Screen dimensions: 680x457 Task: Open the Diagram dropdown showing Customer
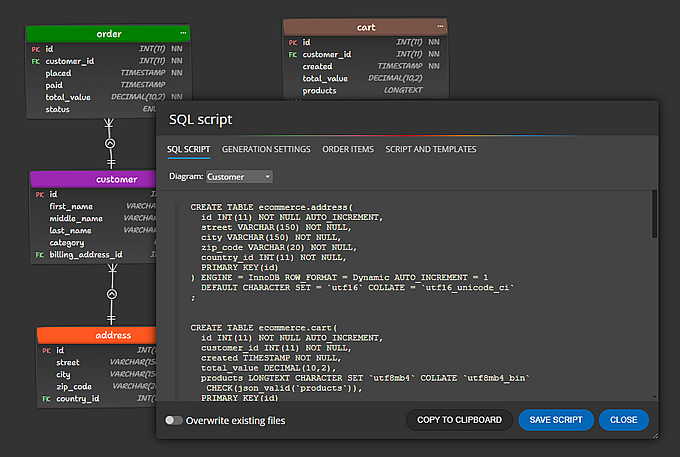coord(239,176)
